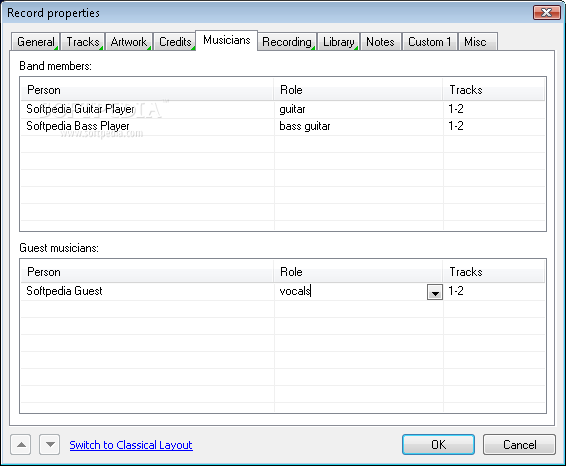Click tracks 1-2 for Softpedia Guest
Screen dimensions: 566x466
pyautogui.click(x=494, y=291)
